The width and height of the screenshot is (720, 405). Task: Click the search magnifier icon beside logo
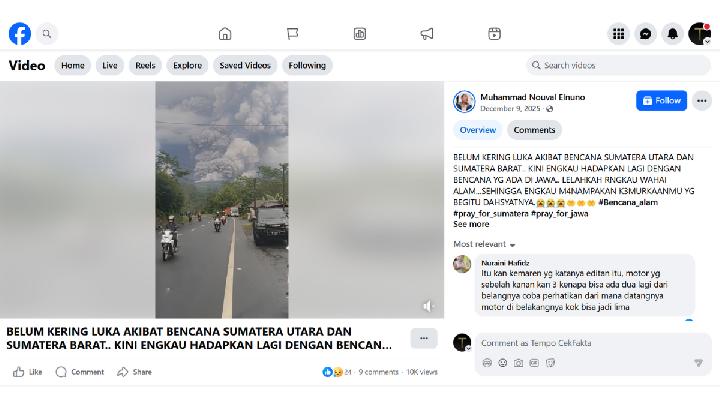[46, 34]
